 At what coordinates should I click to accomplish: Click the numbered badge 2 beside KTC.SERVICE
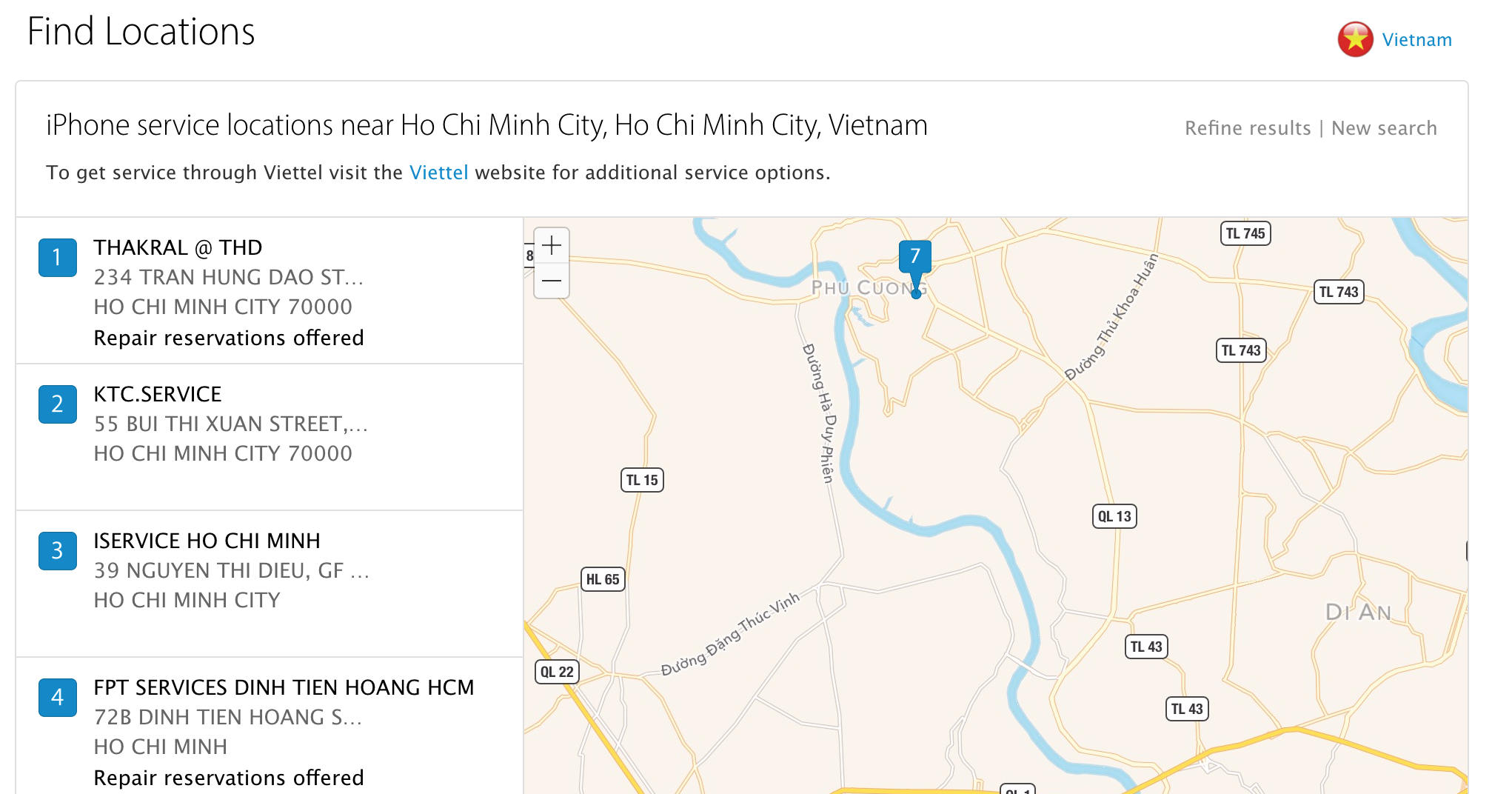(57, 404)
